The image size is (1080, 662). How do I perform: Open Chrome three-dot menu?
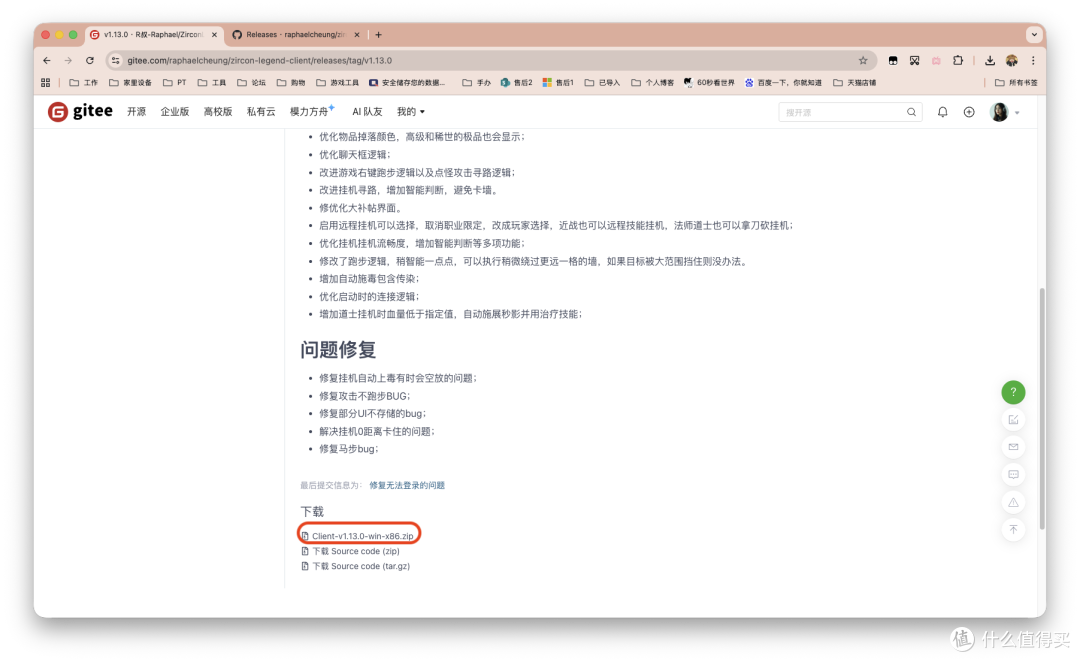click(1033, 61)
